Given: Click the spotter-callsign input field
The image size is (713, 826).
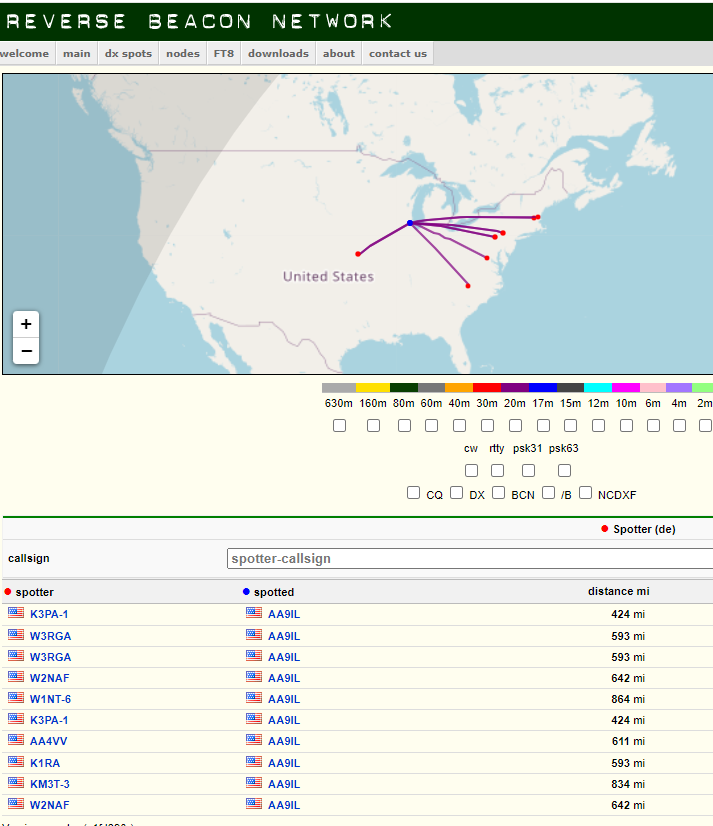Looking at the screenshot, I should pos(470,559).
